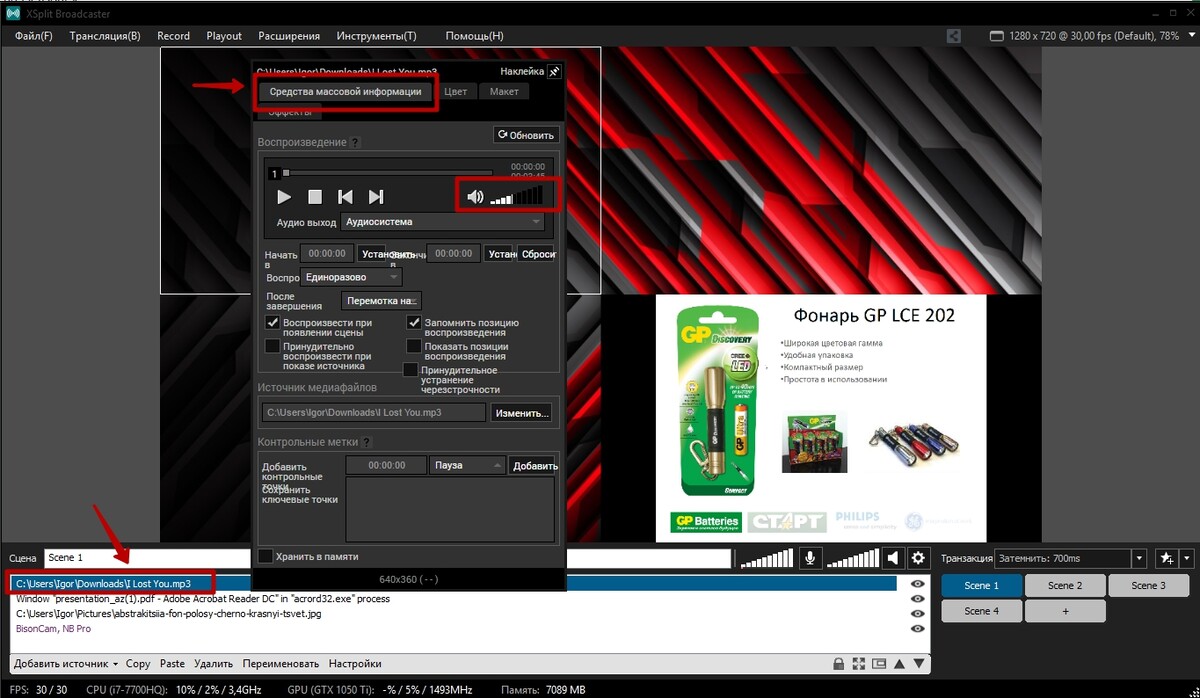1200x698 pixels.
Task: Click the share icon in the title bar
Action: (955, 36)
